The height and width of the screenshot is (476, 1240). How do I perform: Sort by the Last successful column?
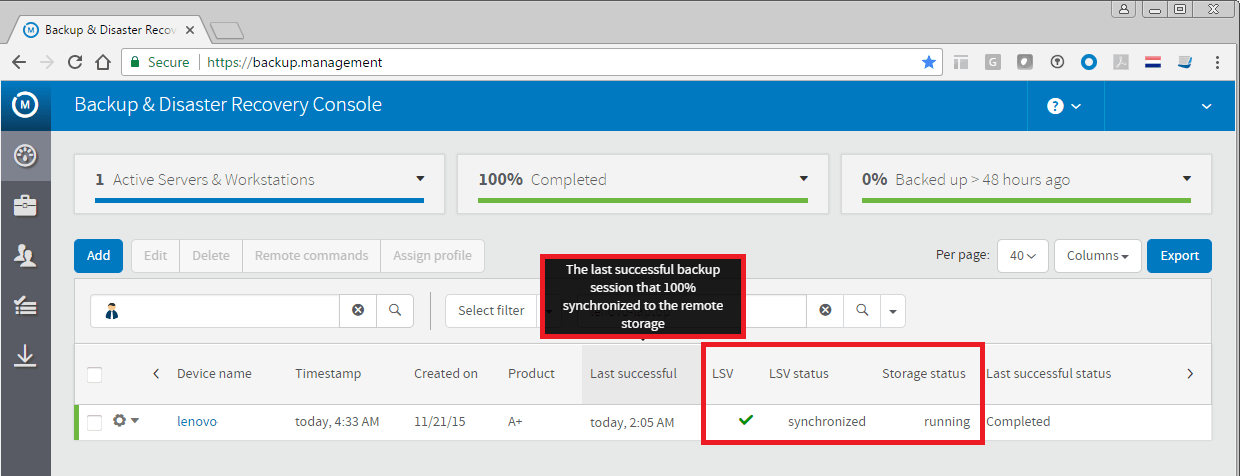click(x=633, y=373)
